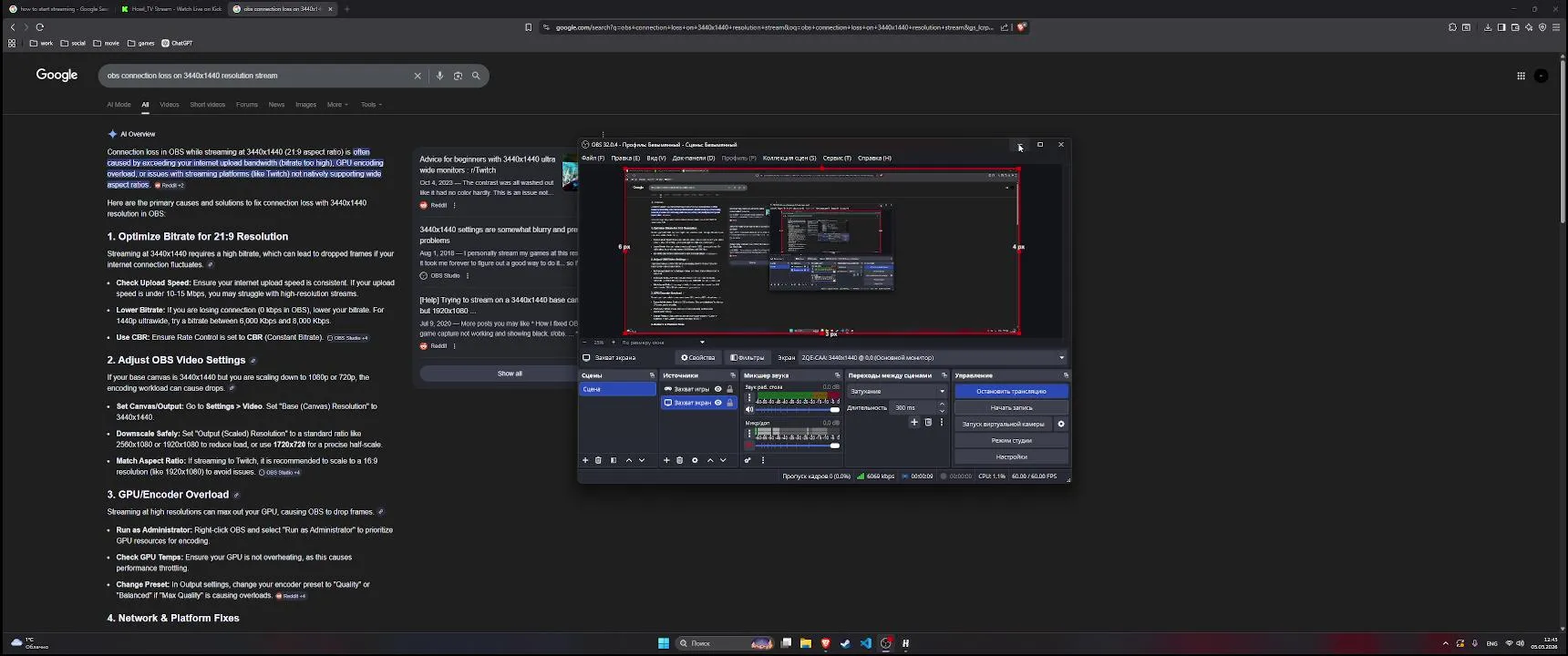Add a scene transition with plus icon
The width and height of the screenshot is (1568, 656).
[x=914, y=422]
